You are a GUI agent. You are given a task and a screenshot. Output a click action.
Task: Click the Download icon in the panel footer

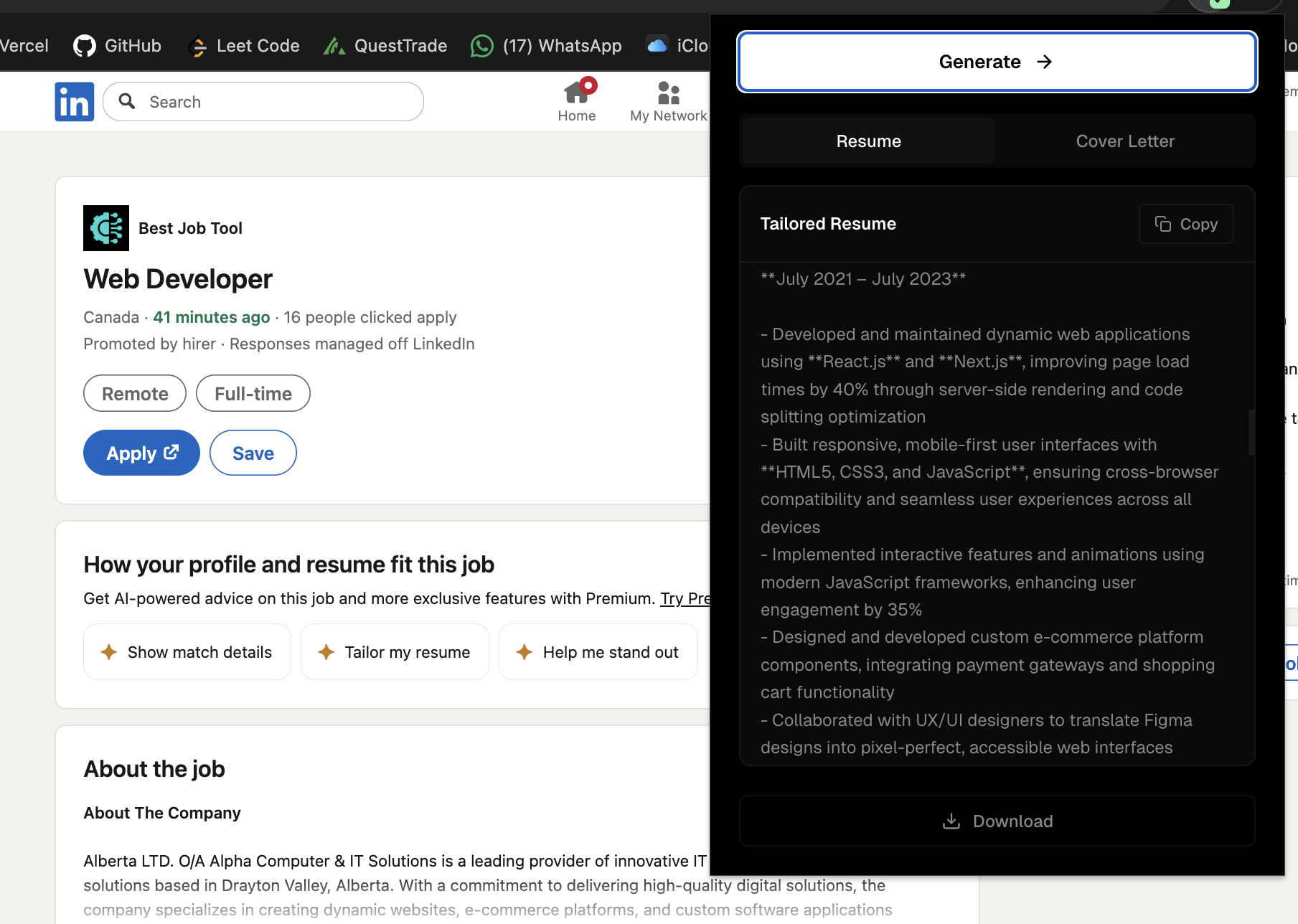(952, 821)
